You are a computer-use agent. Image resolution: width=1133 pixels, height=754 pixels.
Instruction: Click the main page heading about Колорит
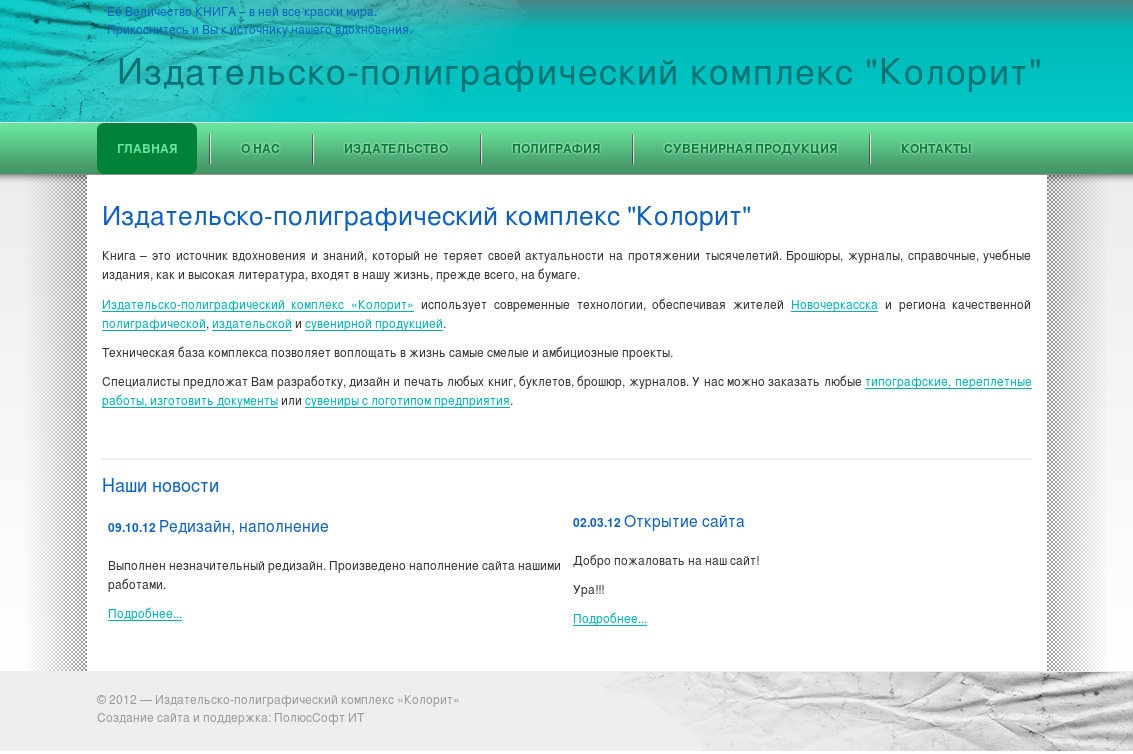(x=426, y=217)
